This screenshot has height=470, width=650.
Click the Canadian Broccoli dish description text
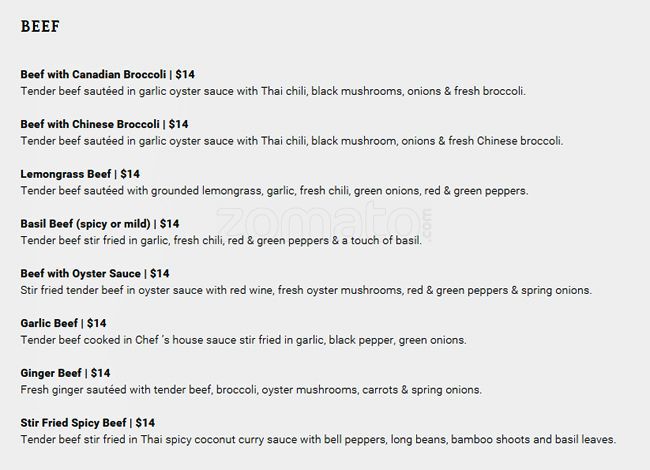pyautogui.click(x=272, y=91)
